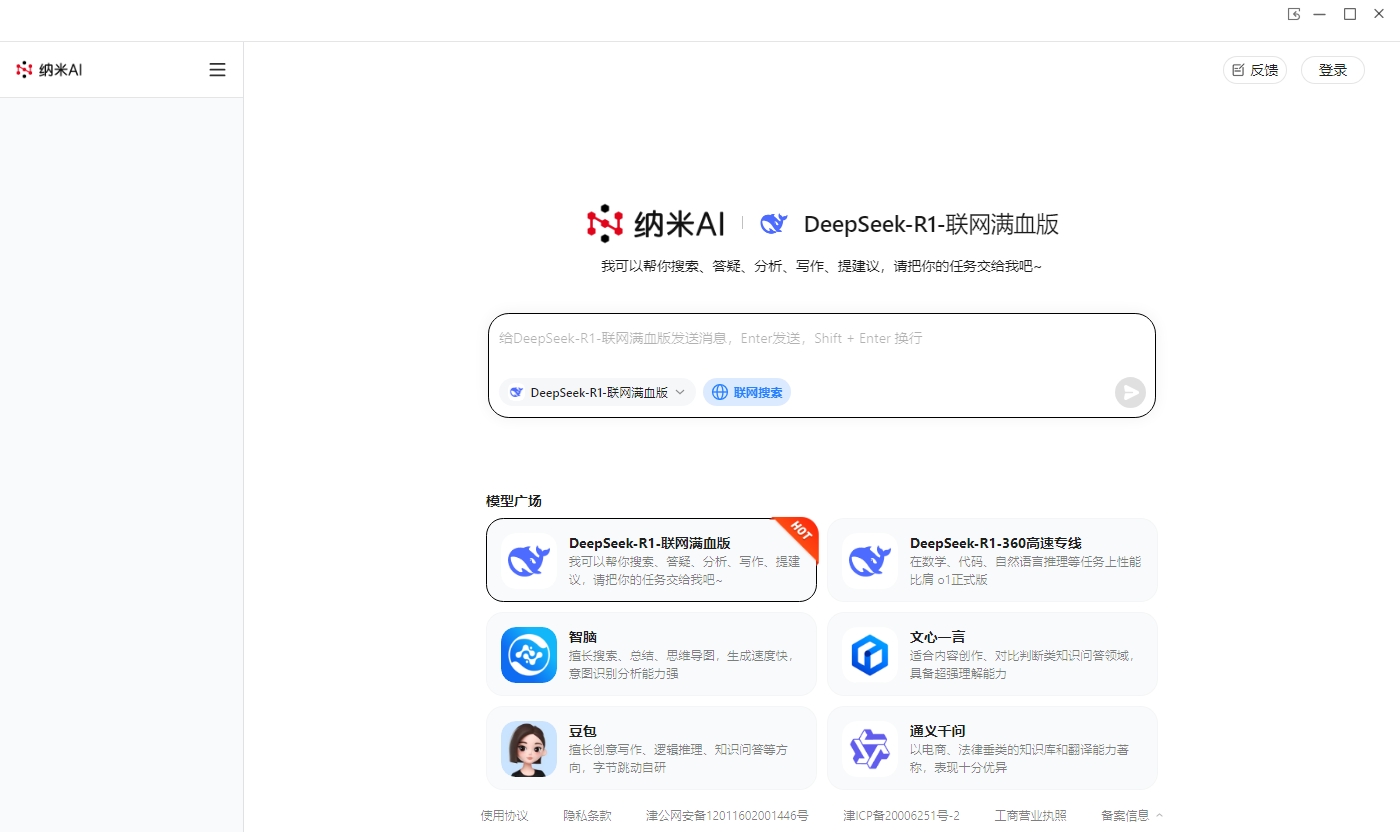The height and width of the screenshot is (832, 1400).
Task: Open the sidebar hamburger menu
Action: (x=217, y=69)
